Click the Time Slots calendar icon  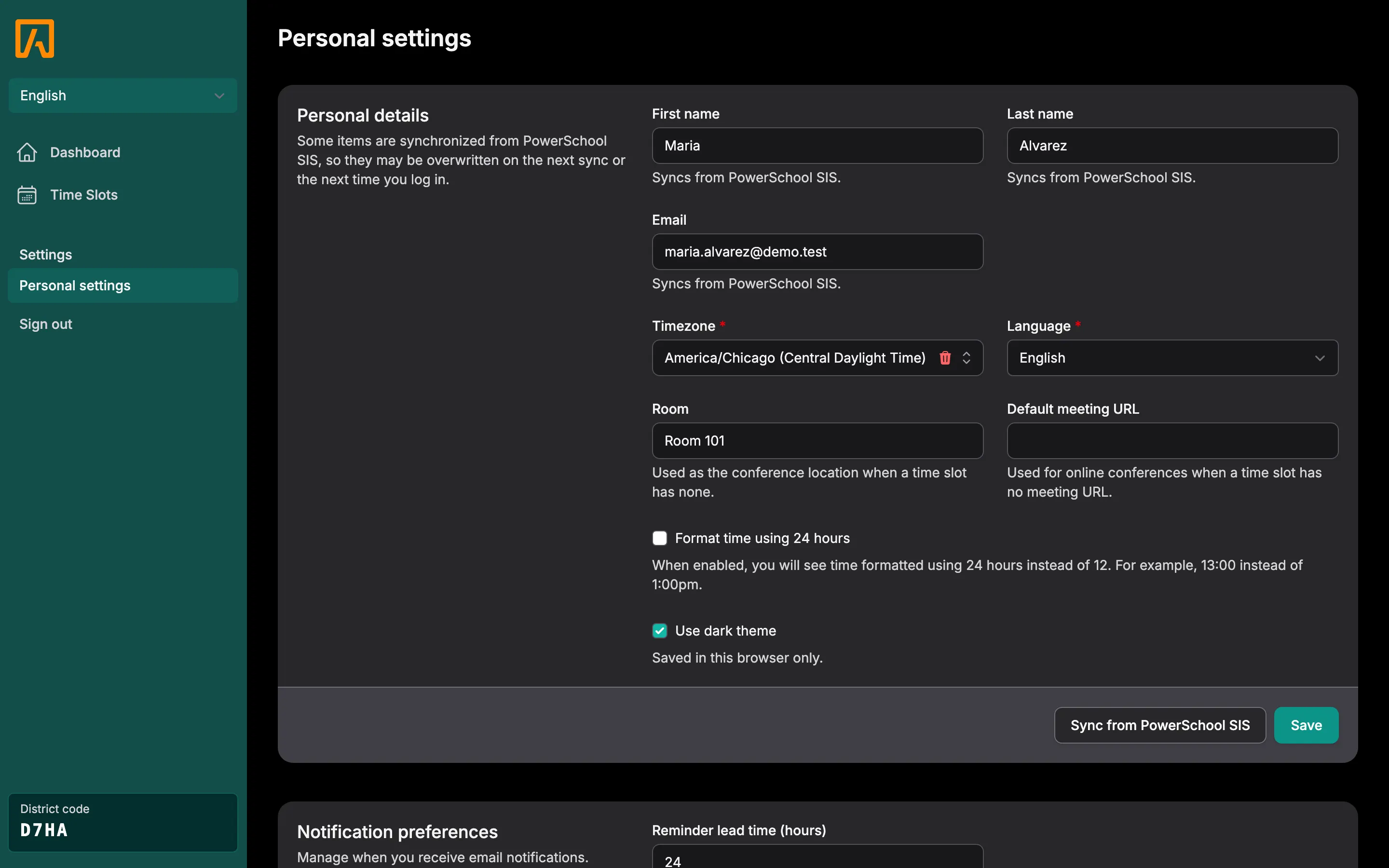coord(27,195)
